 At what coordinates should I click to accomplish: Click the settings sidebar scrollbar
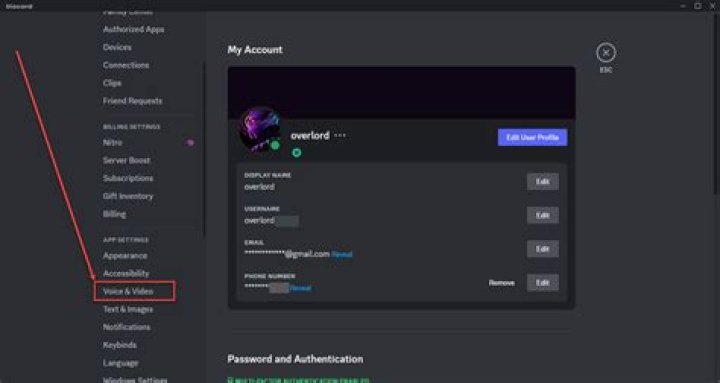click(x=204, y=149)
